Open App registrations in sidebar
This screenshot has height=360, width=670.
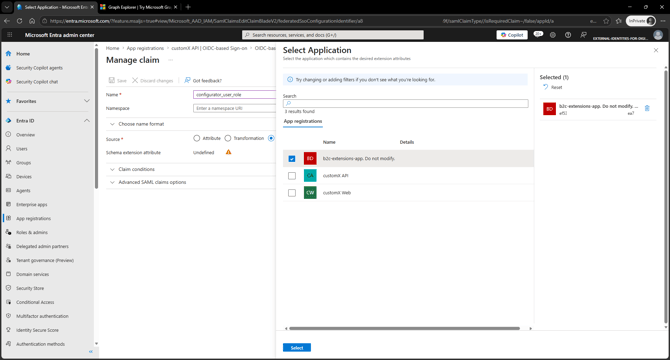click(x=33, y=219)
